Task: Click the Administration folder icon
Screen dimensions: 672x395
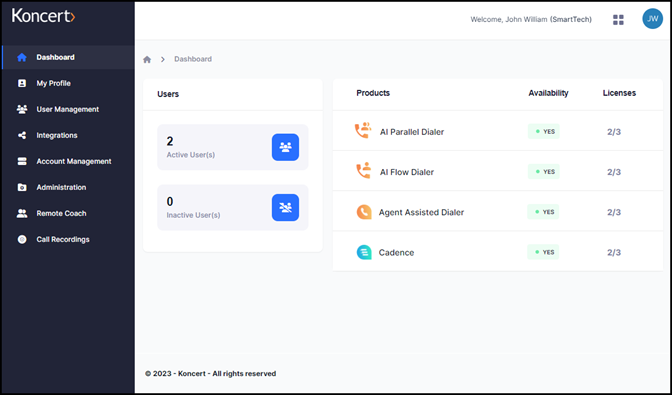Action: coord(22,187)
